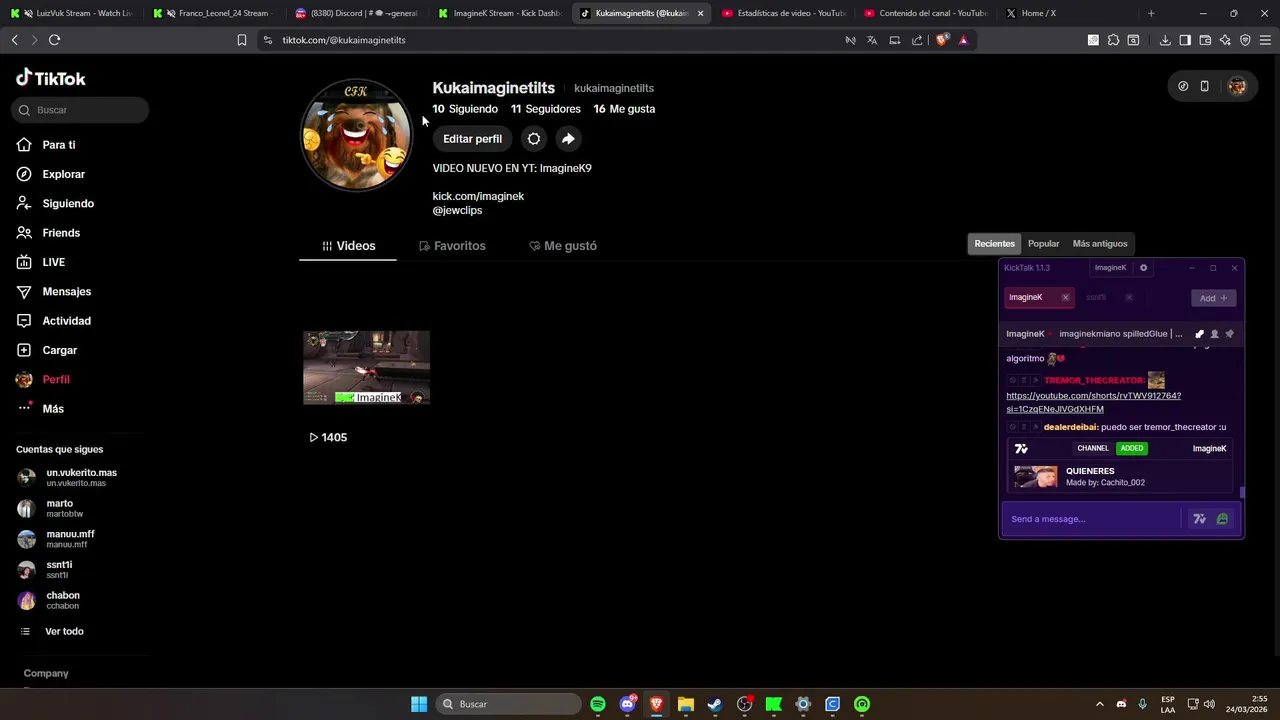The width and height of the screenshot is (1280, 720).
Task: Click the Brave Shields lion icon
Action: [x=942, y=40]
